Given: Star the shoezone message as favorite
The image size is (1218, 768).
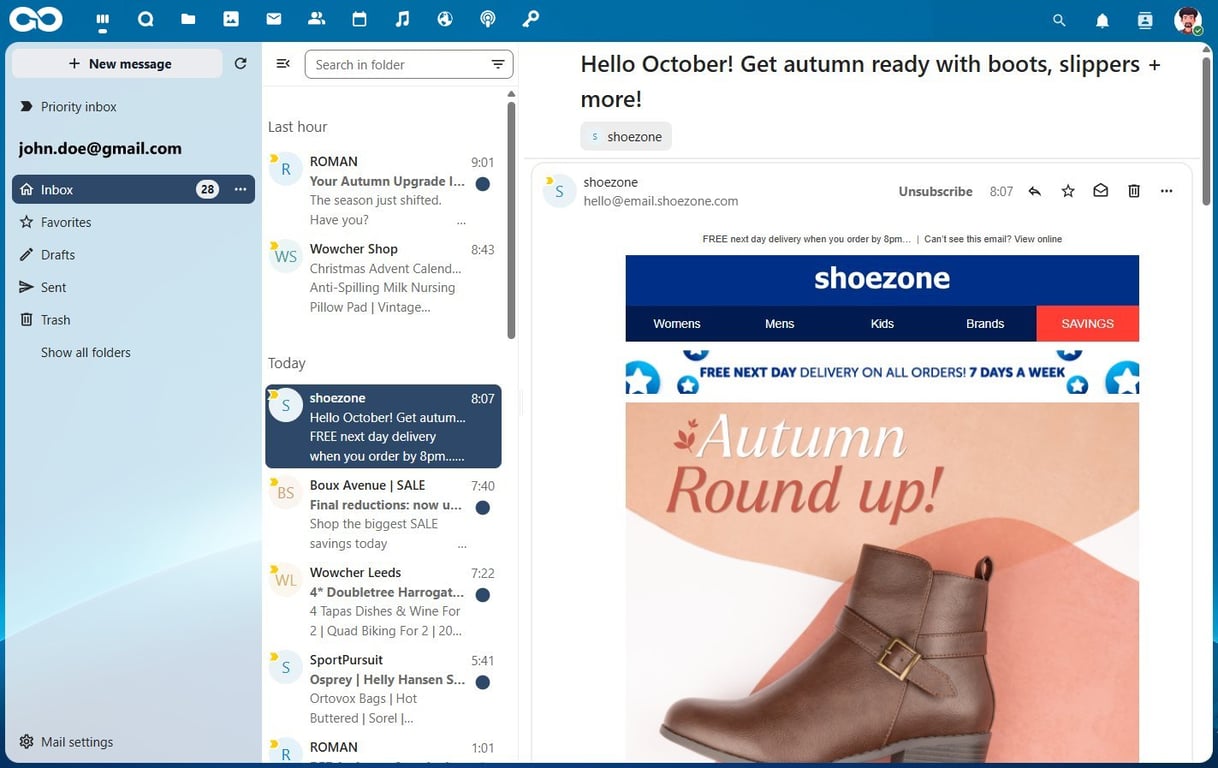Looking at the screenshot, I should click(1068, 191).
